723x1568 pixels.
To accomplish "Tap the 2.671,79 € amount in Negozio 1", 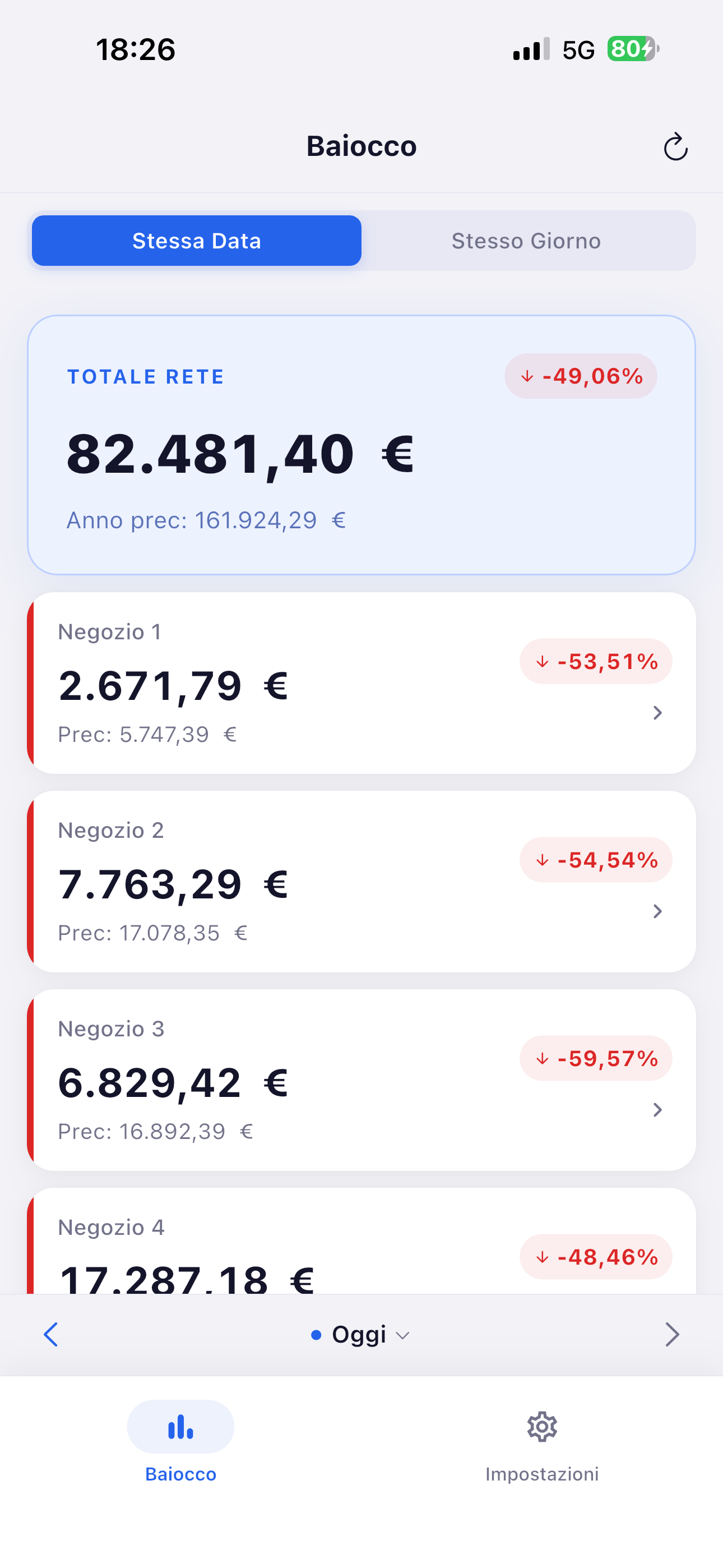I will click(173, 686).
